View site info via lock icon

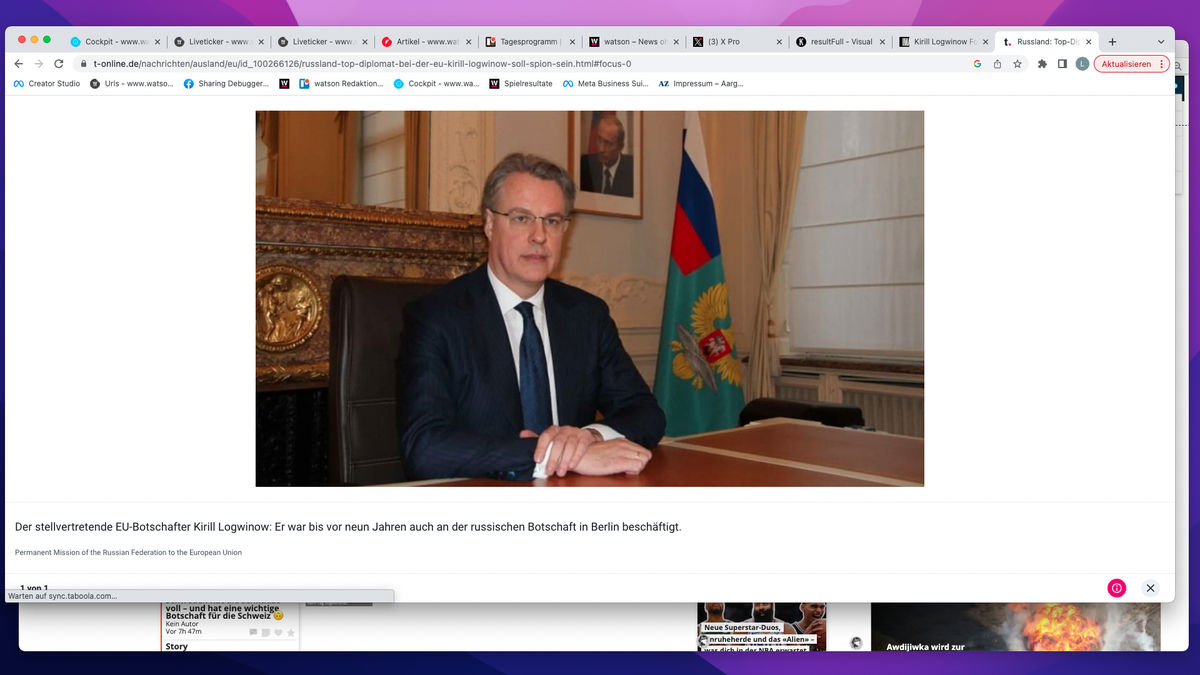(85, 64)
